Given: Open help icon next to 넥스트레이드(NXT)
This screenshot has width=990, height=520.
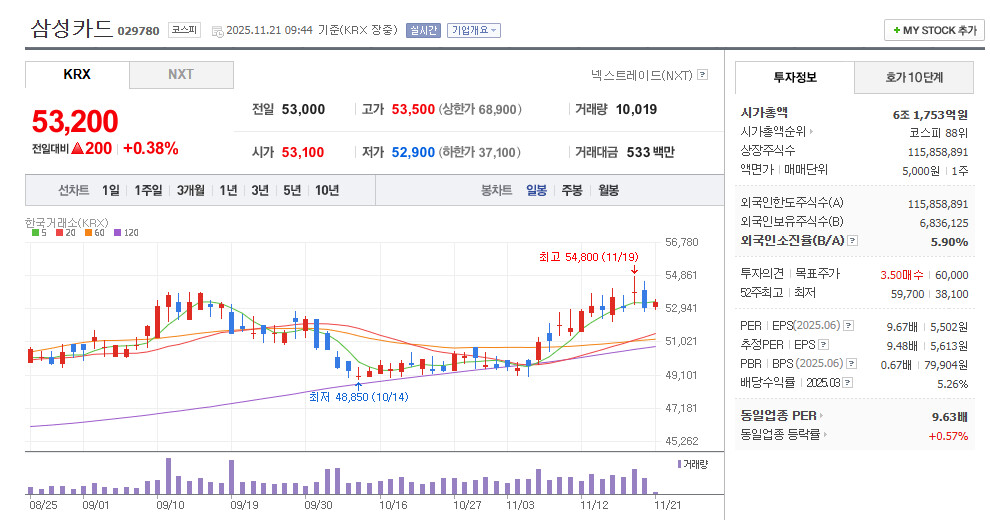Looking at the screenshot, I should [702, 75].
